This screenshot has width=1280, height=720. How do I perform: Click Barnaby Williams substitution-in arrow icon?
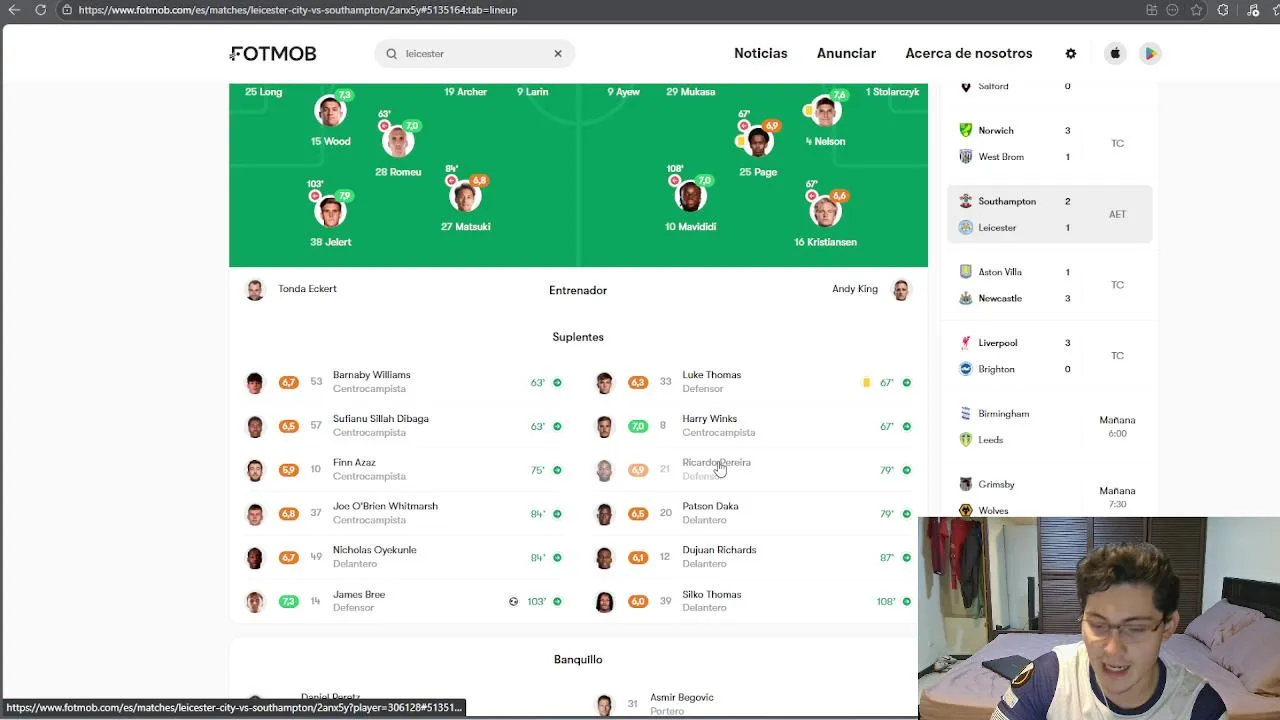[557, 382]
